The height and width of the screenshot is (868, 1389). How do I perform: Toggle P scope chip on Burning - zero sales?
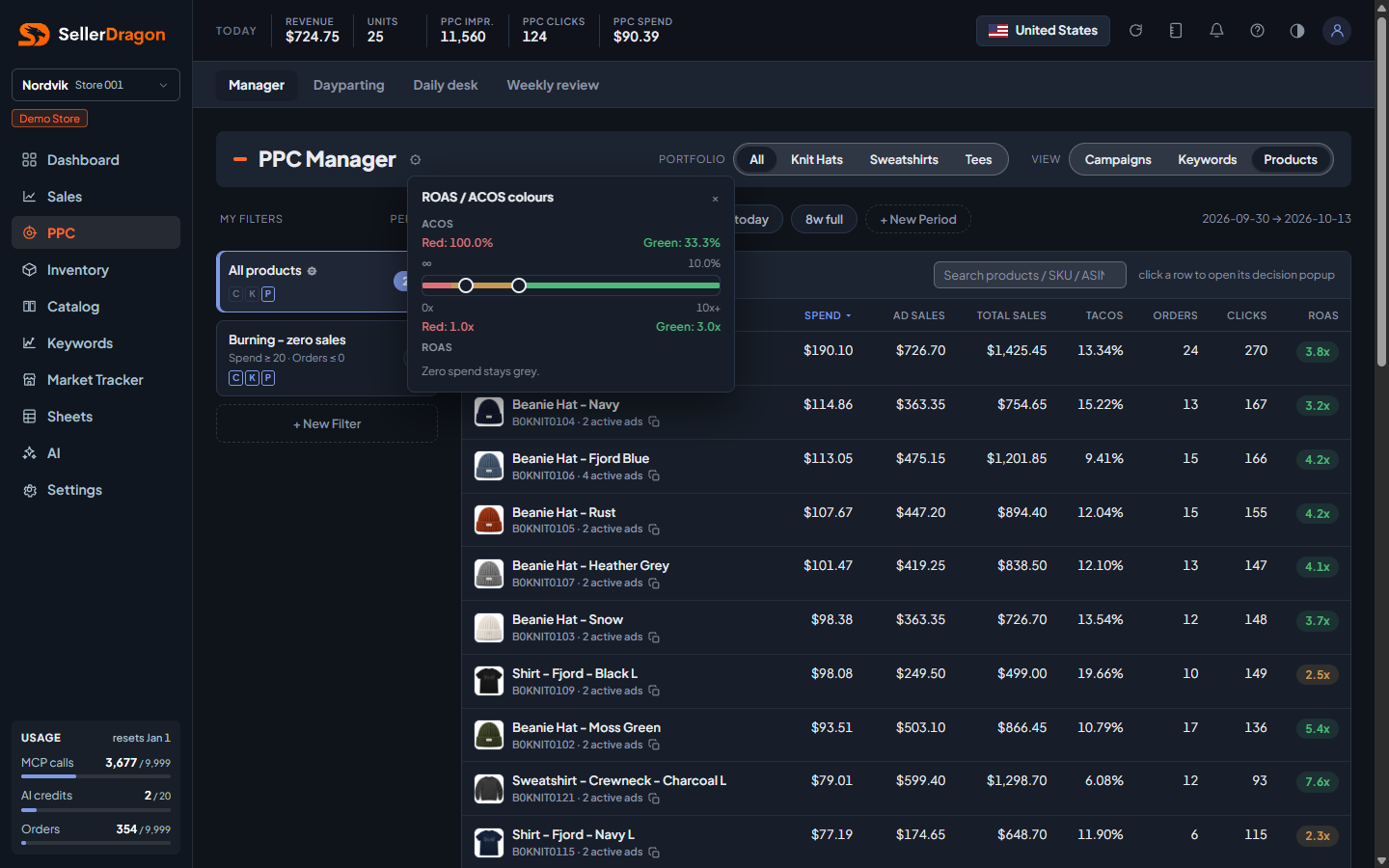point(268,378)
